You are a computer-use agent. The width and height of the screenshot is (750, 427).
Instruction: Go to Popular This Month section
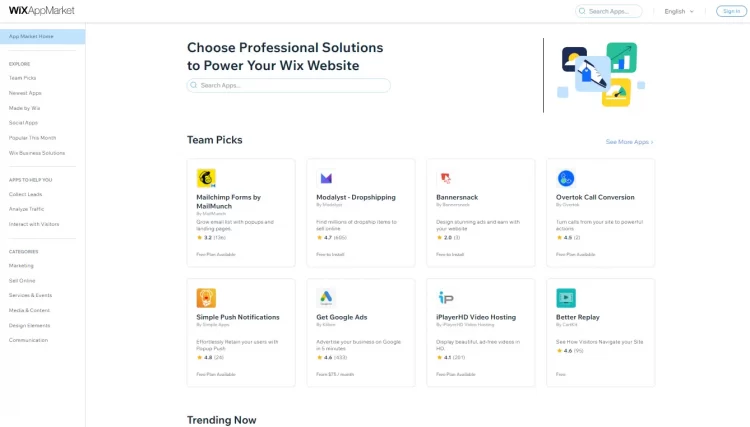pyautogui.click(x=32, y=138)
